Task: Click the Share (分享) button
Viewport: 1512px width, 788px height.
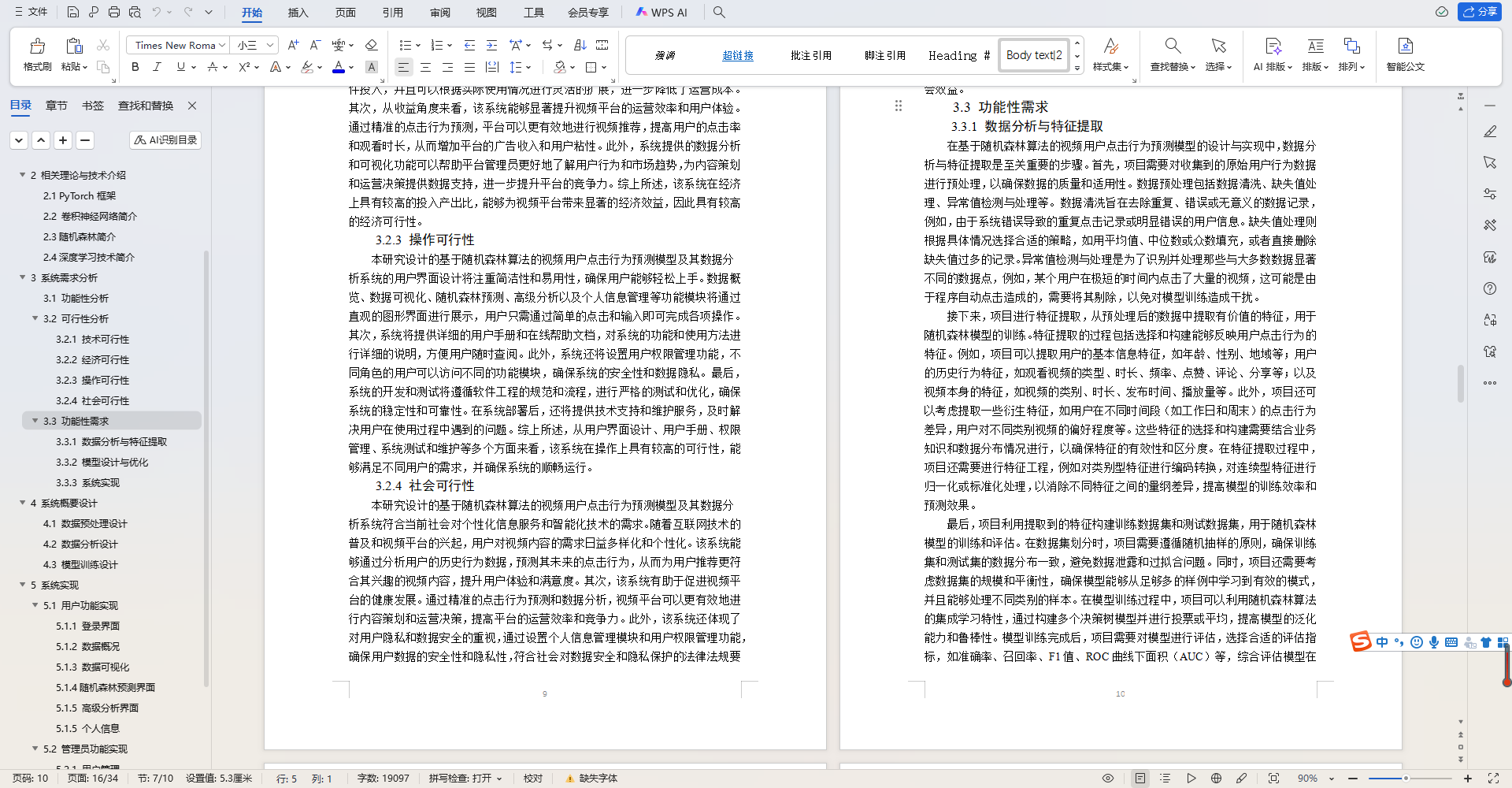Action: [x=1480, y=12]
